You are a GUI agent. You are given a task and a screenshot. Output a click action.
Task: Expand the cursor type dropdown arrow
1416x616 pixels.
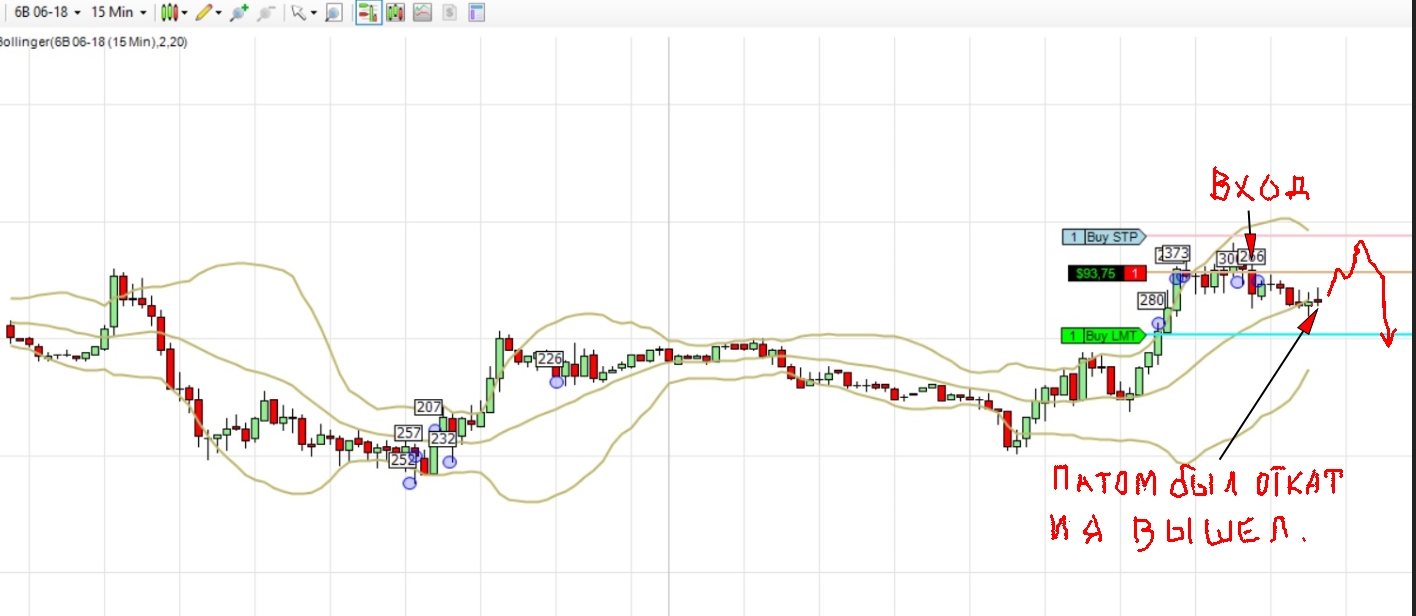313,13
